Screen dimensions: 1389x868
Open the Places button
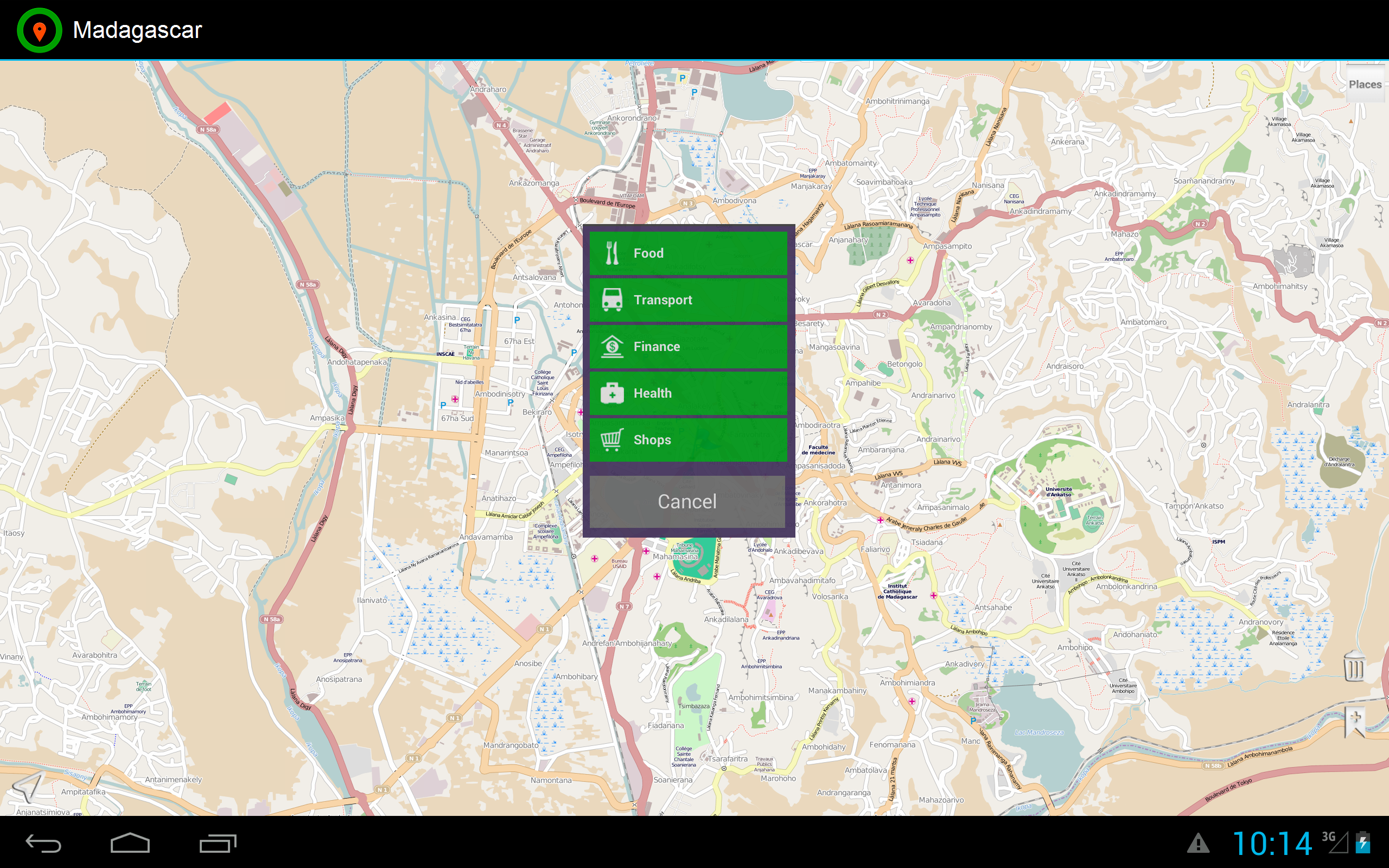(x=1365, y=85)
